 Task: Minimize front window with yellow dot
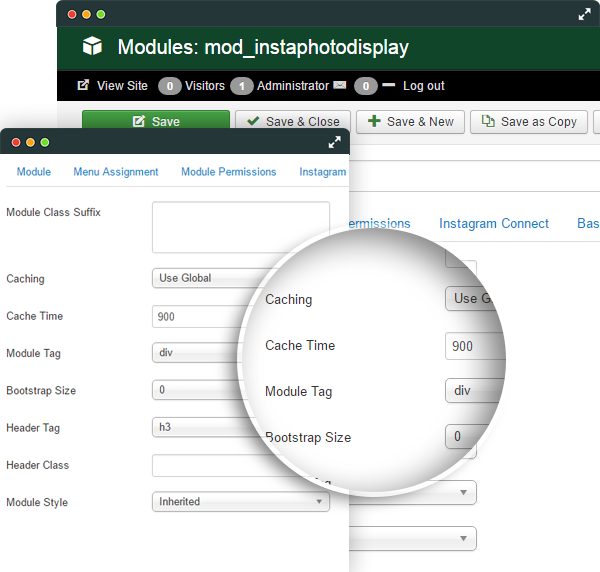click(x=30, y=142)
